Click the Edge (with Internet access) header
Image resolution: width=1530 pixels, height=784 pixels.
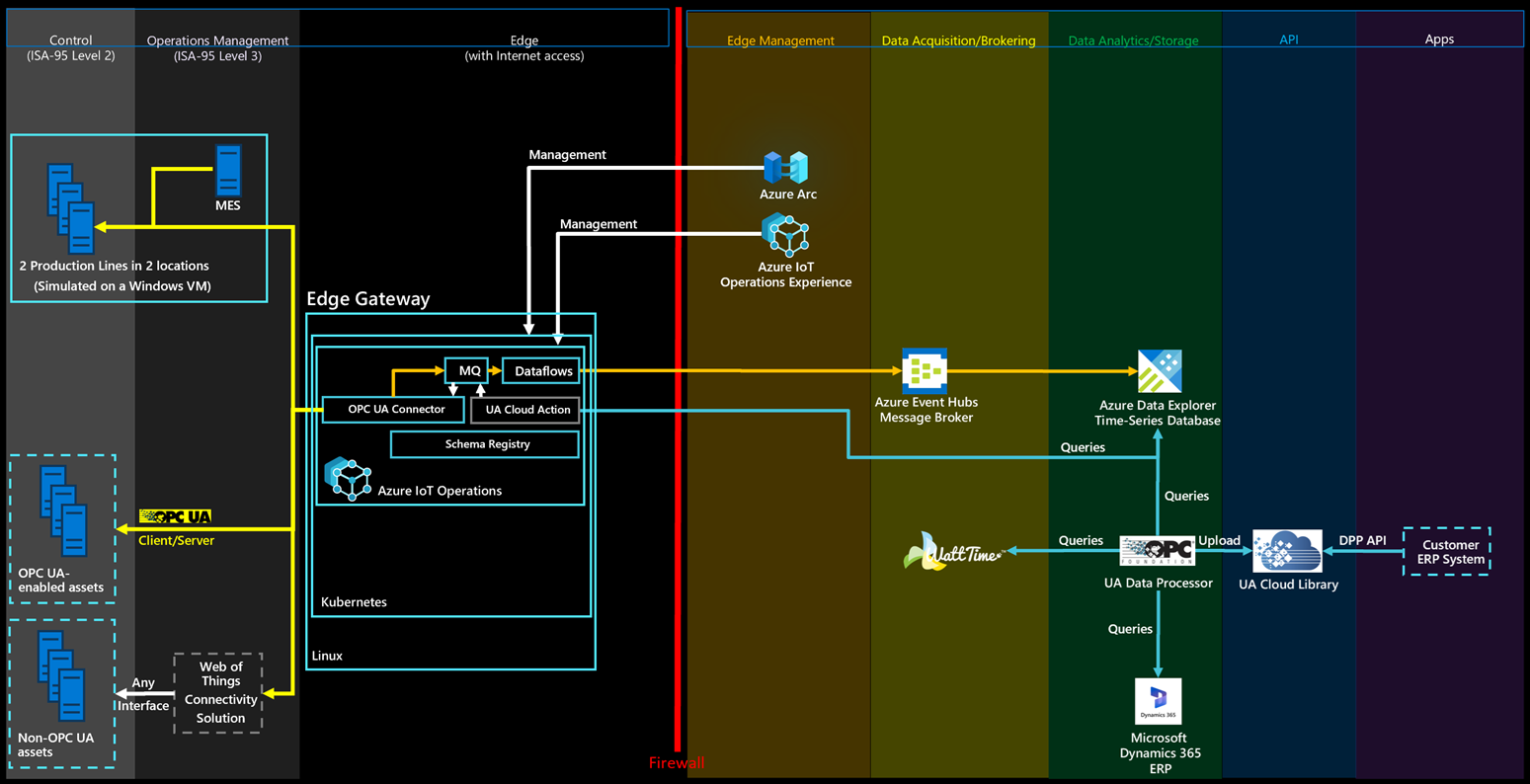click(524, 47)
